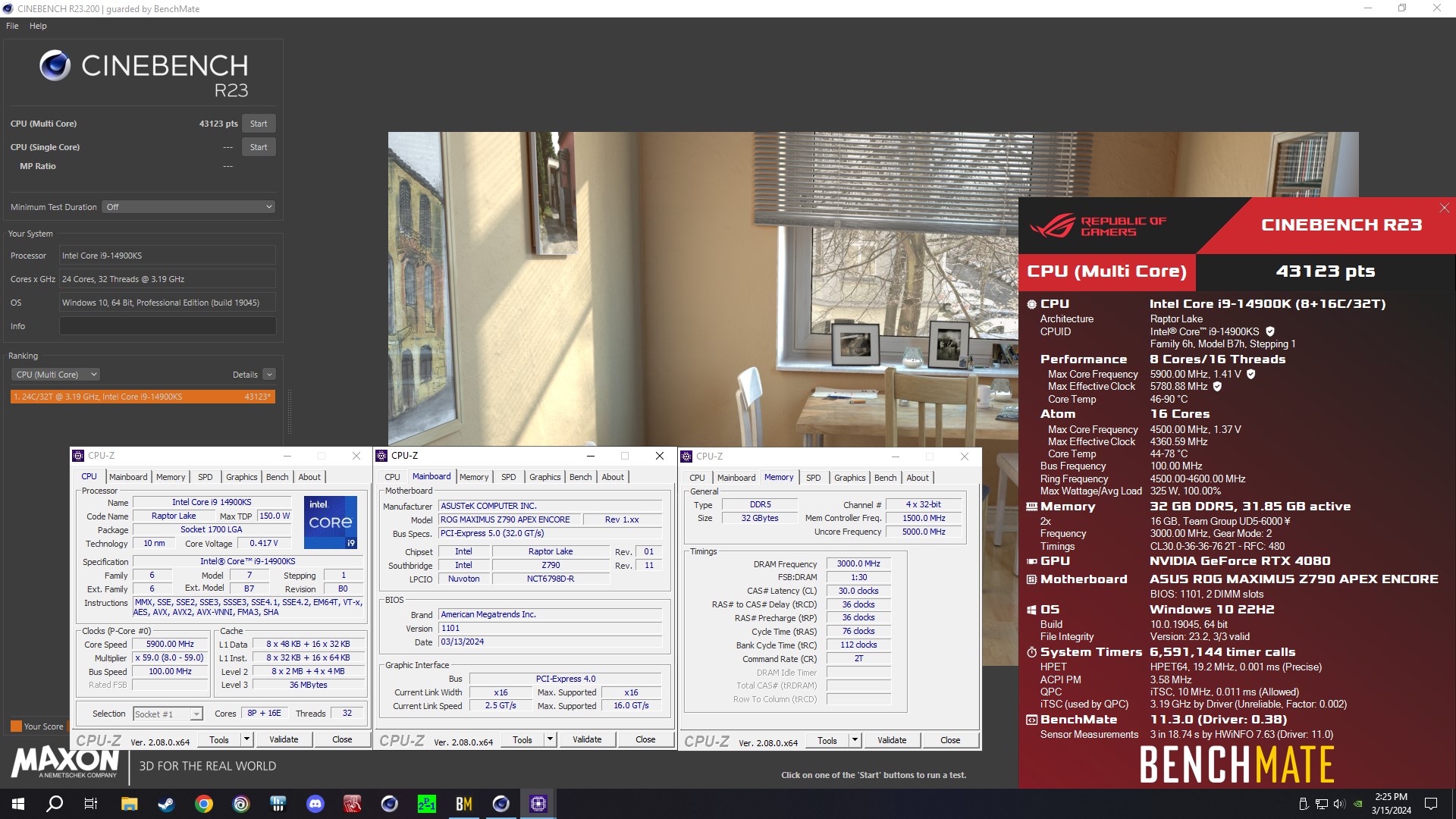Launch Steam from the taskbar
The width and height of the screenshot is (1456, 819).
pos(166,804)
